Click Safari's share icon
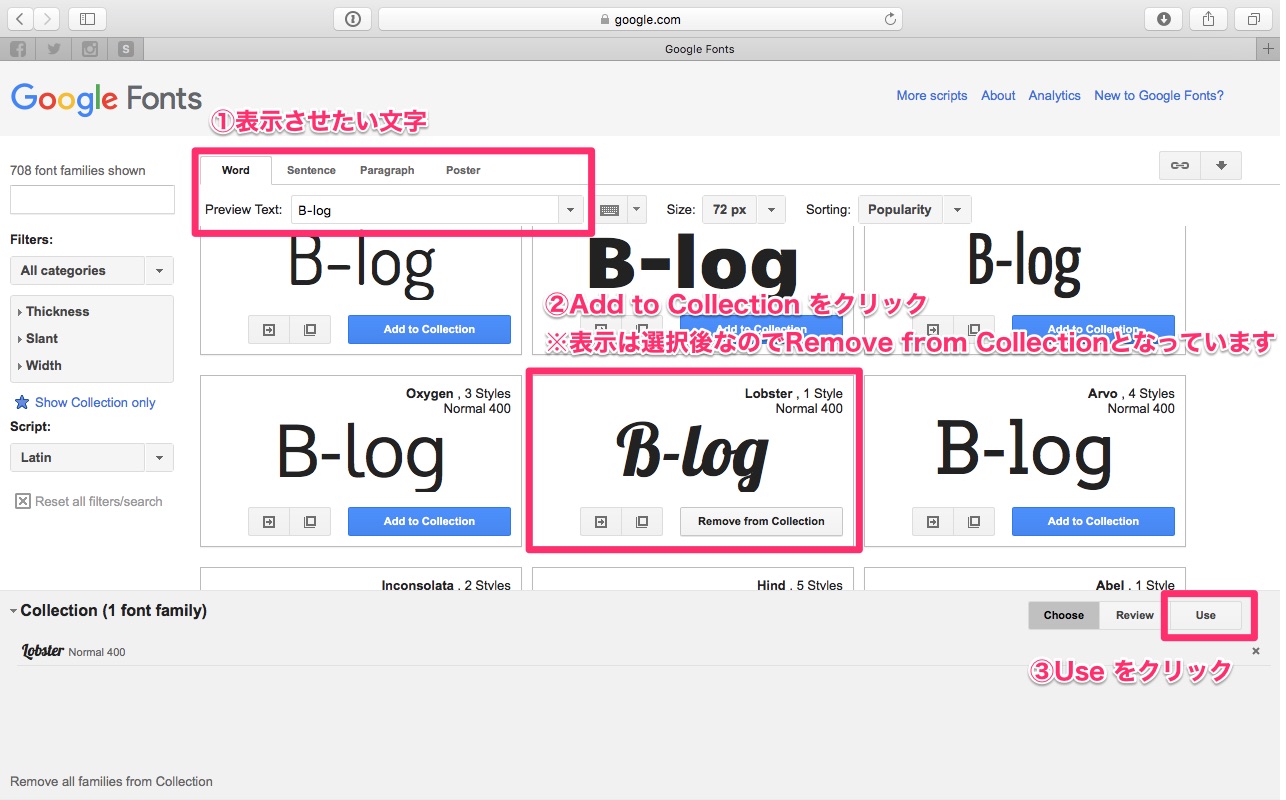The width and height of the screenshot is (1286, 800). tap(1208, 19)
